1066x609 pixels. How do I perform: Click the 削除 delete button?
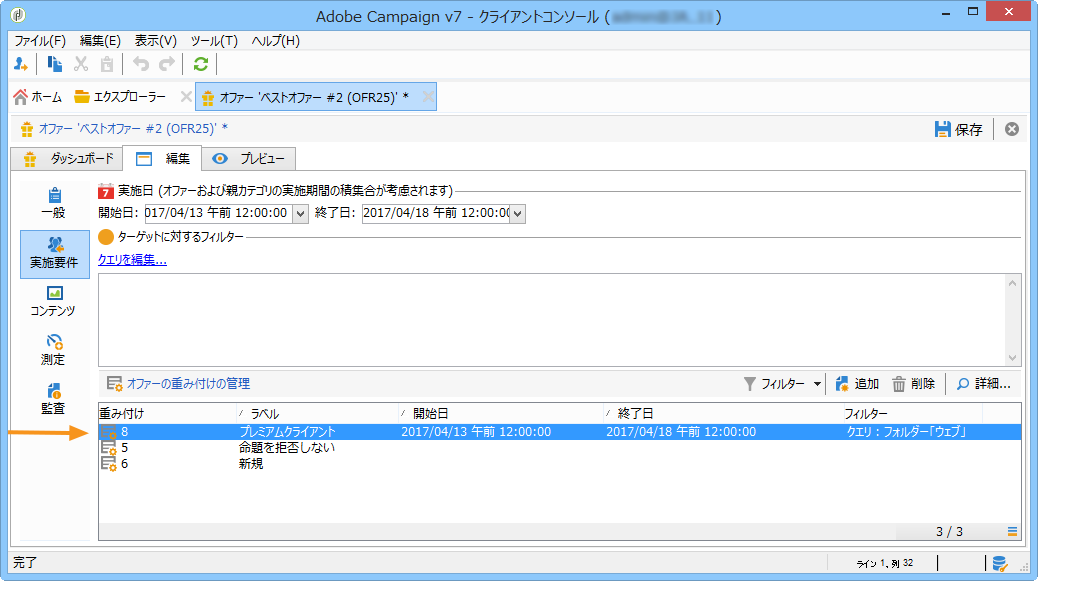913,384
